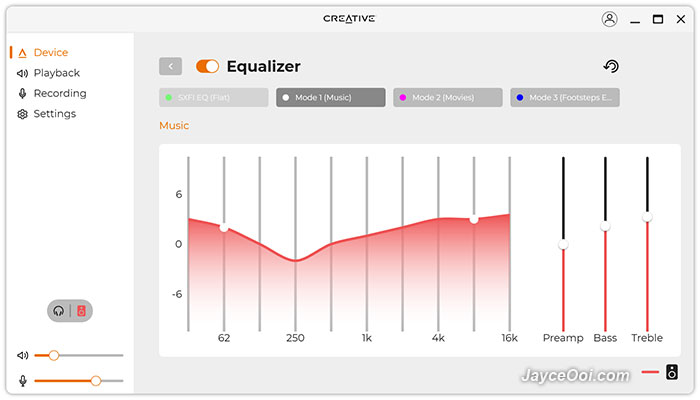This screenshot has width=700, height=400.
Task: Click the Preamp slider handle
Action: tap(563, 245)
